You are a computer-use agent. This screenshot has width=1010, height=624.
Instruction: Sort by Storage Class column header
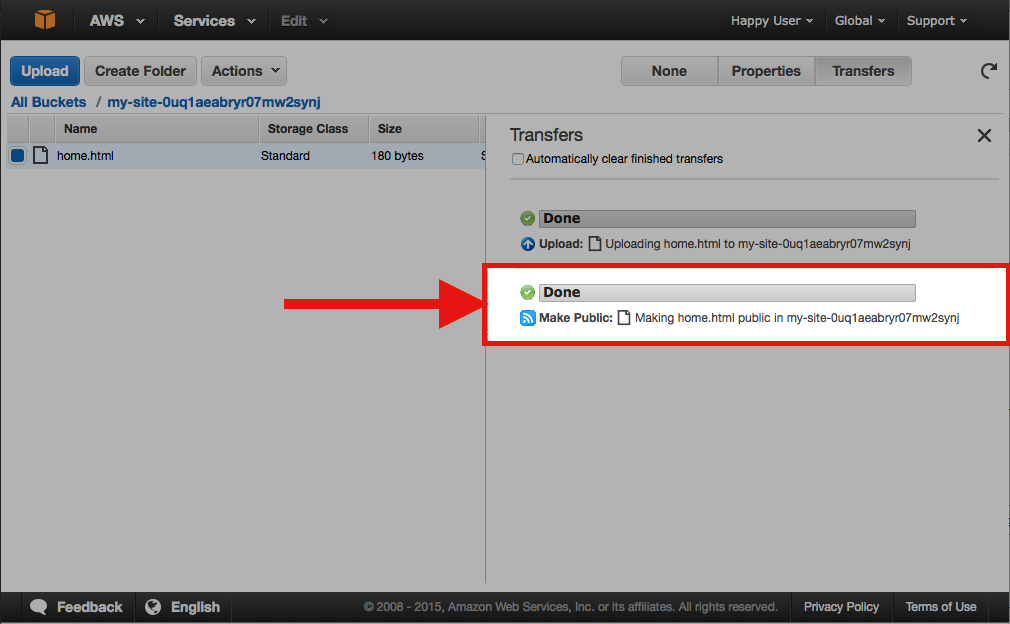click(314, 129)
